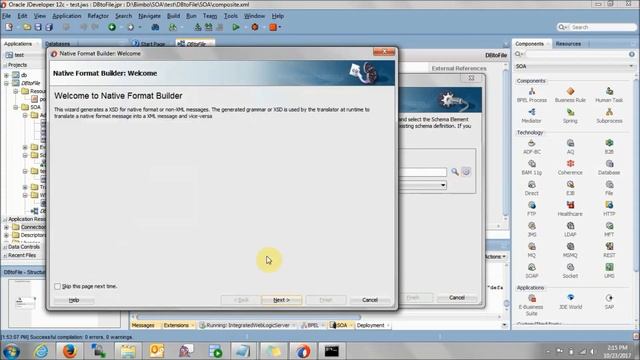Click the Save All toolbar icon
The width and height of the screenshot is (640, 360).
click(49, 27)
